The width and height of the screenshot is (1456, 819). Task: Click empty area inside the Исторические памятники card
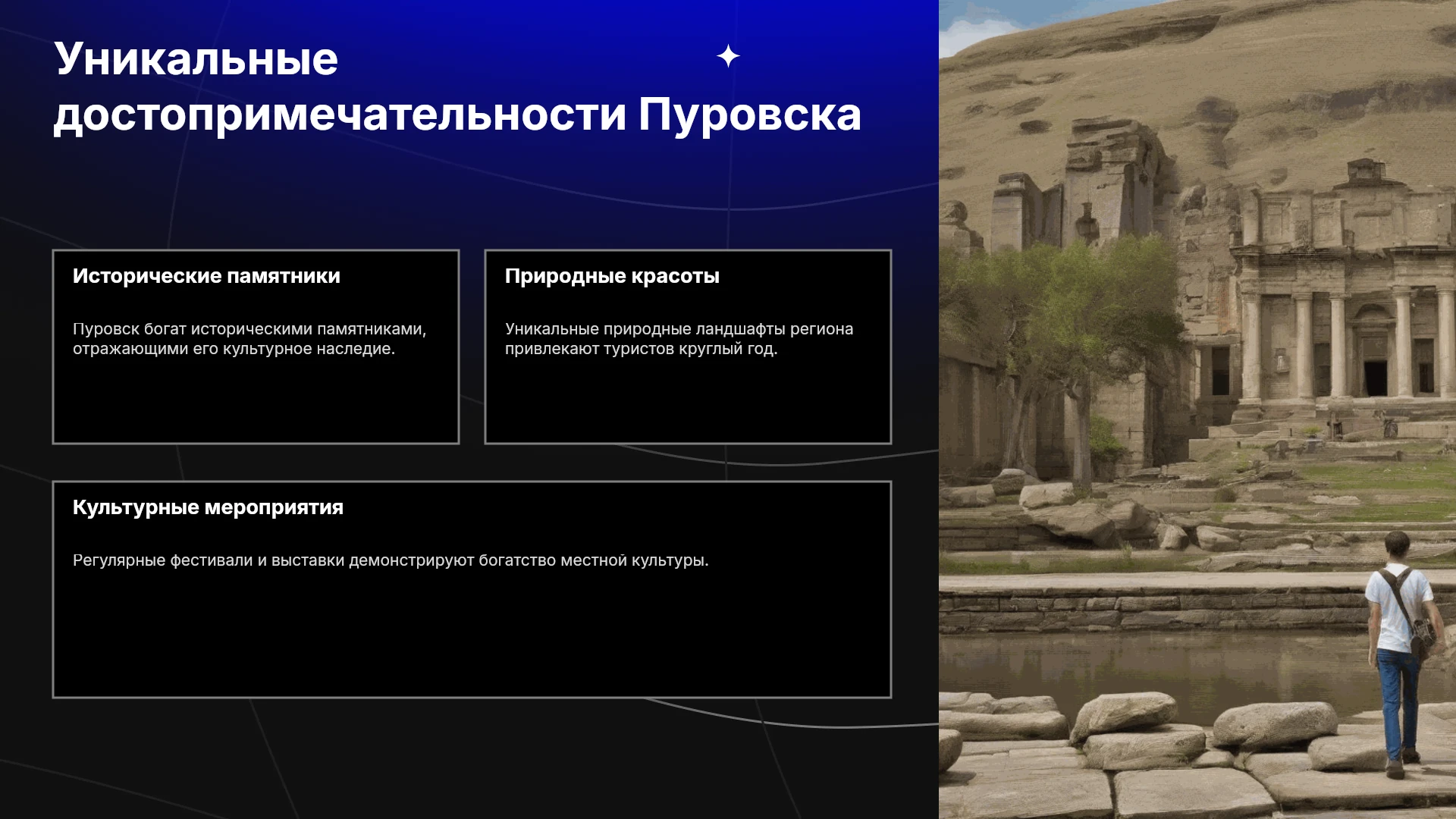[256, 402]
